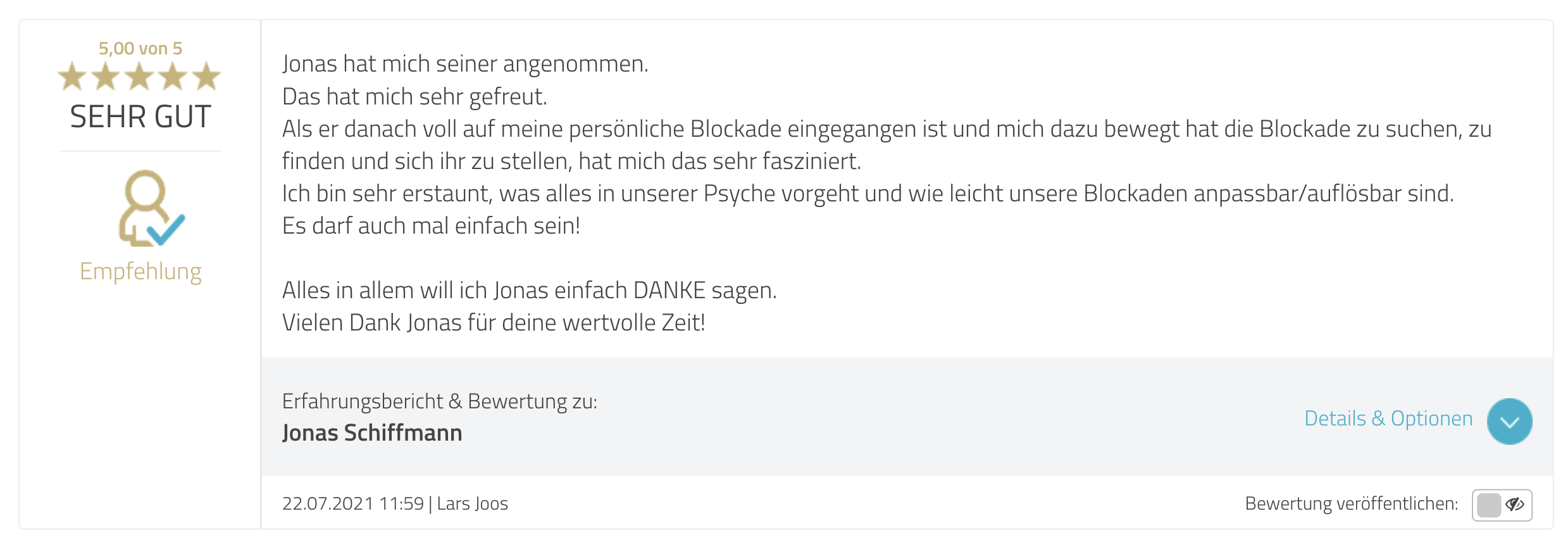
Task: Click the second gold rating star
Action: (106, 77)
